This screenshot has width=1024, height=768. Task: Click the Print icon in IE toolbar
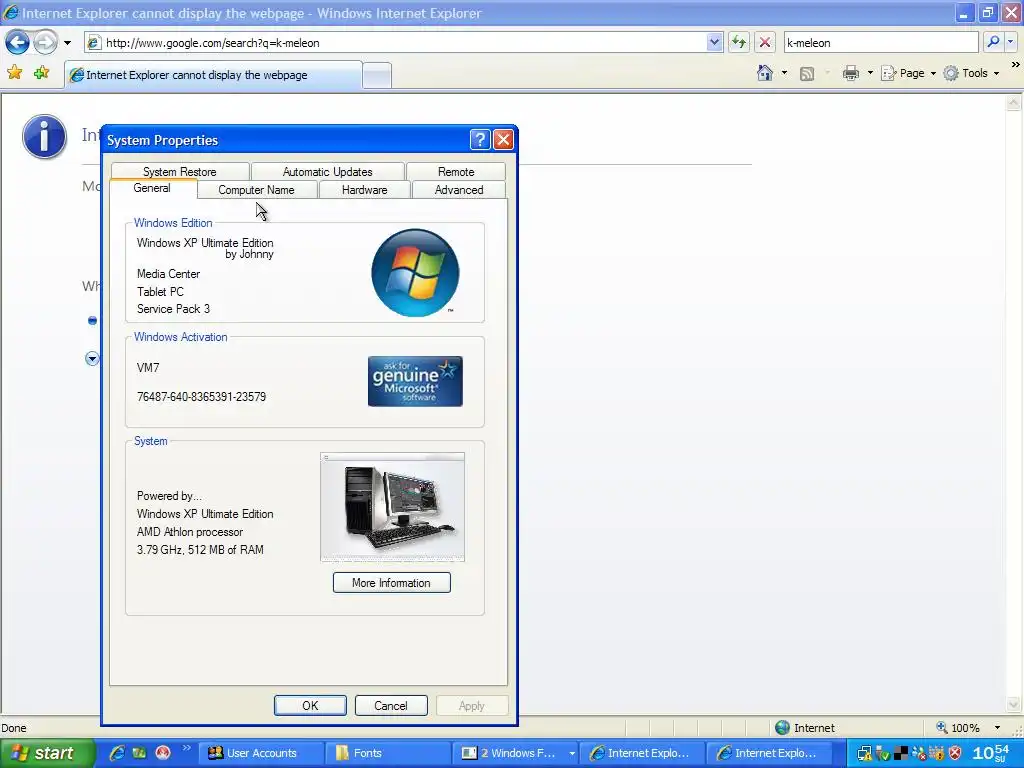click(x=850, y=73)
